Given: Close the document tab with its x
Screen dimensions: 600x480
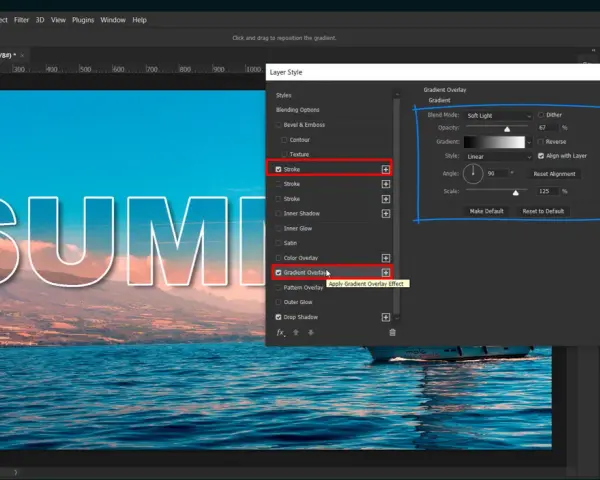Looking at the screenshot, I should click(x=22, y=55).
